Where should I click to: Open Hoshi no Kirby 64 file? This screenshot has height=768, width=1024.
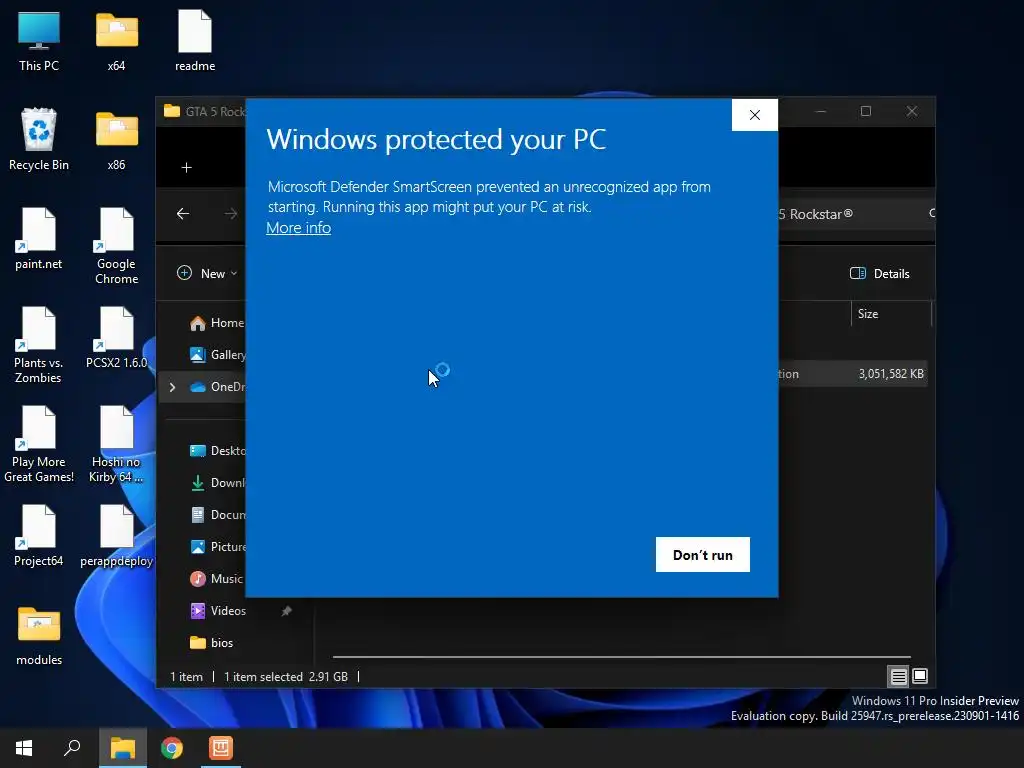116,444
